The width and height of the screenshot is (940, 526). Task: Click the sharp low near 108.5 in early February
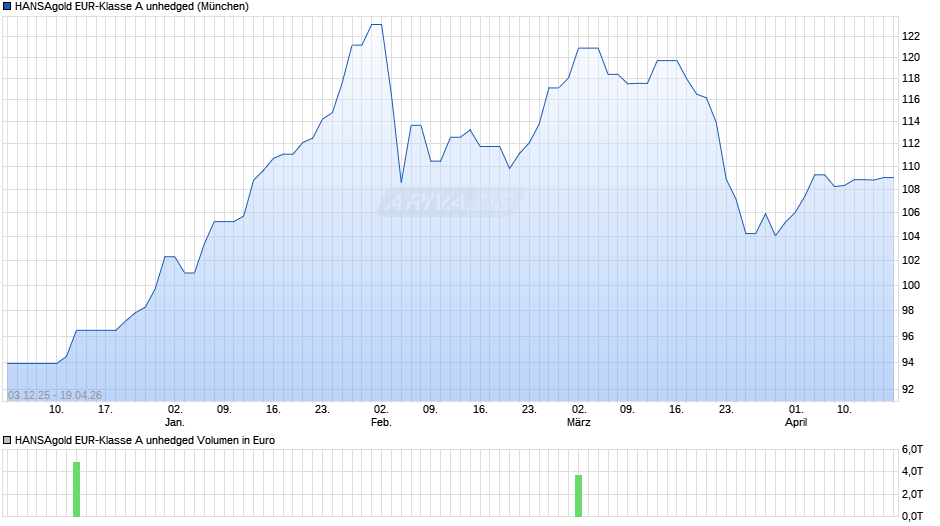pyautogui.click(x=401, y=182)
